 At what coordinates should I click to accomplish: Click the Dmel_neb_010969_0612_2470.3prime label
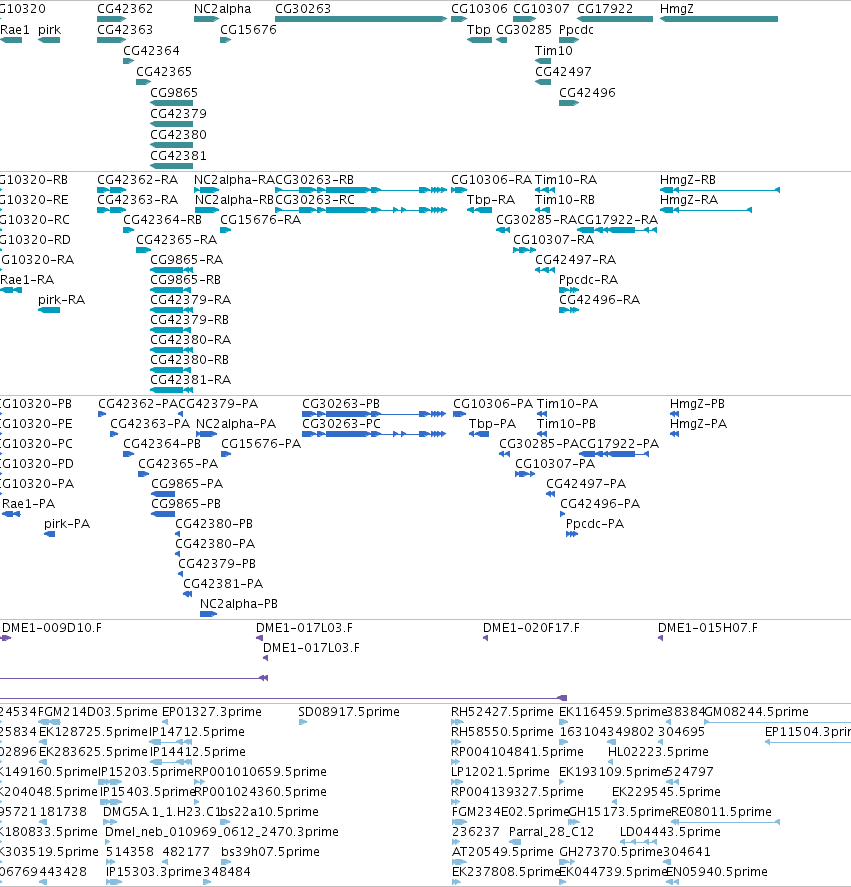[222, 832]
